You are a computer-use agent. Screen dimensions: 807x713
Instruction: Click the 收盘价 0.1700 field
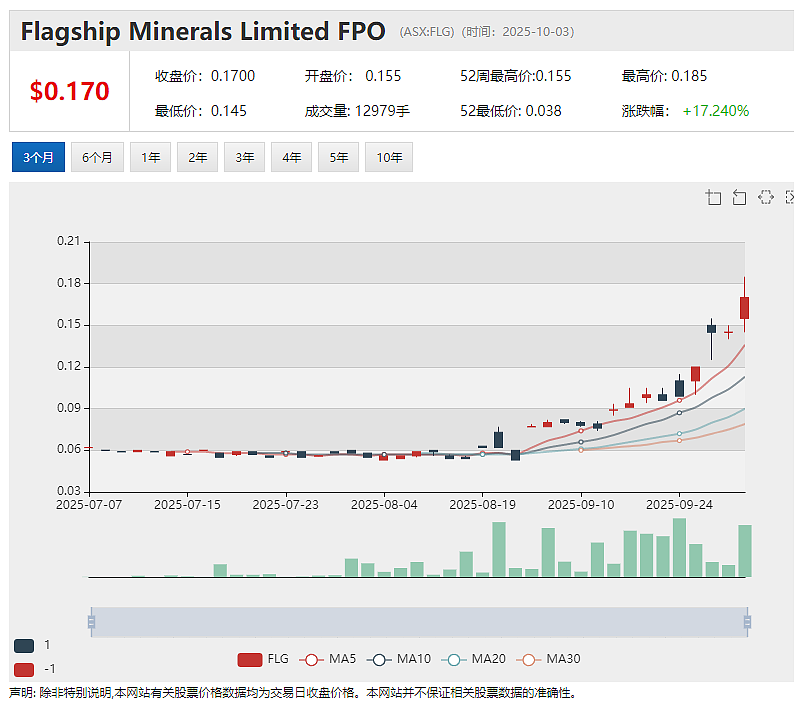[x=205, y=76]
